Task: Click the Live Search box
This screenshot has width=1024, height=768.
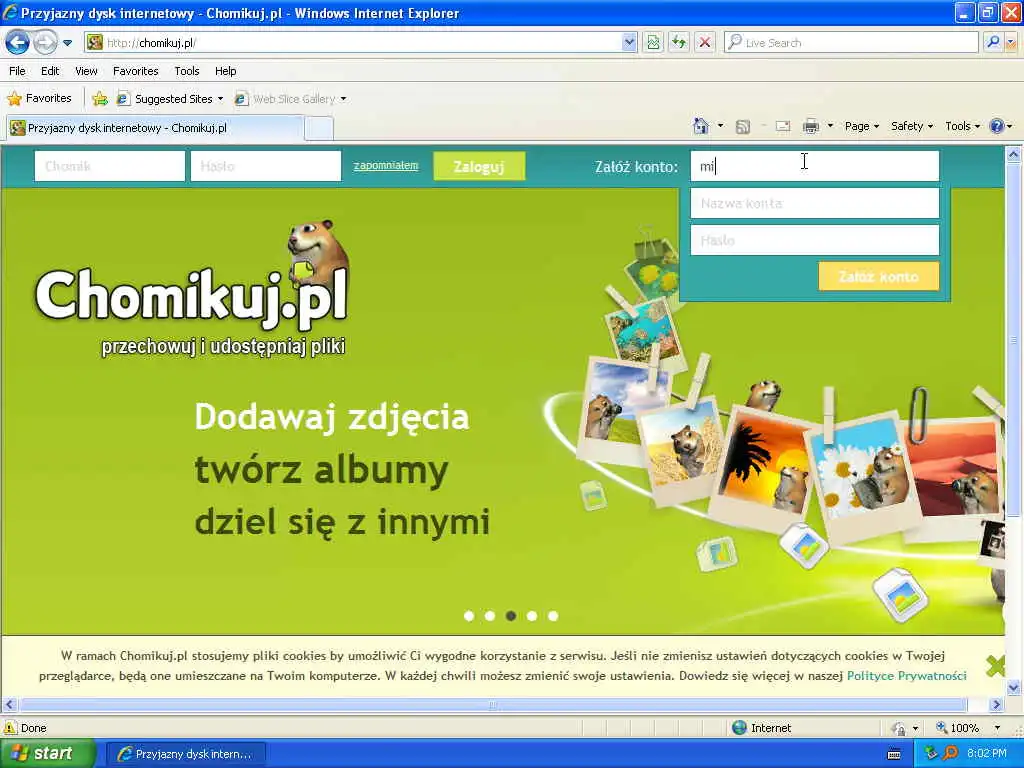Action: (852, 43)
